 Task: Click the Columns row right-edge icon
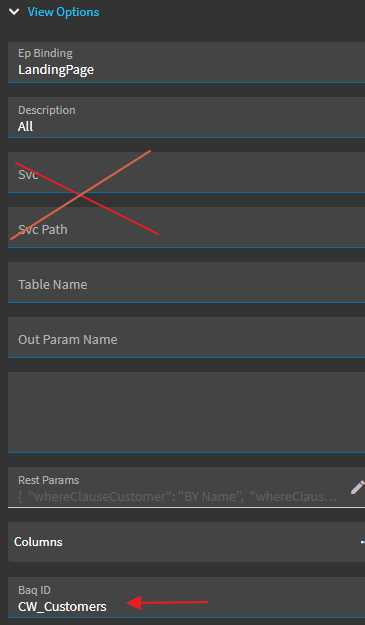pos(363,542)
